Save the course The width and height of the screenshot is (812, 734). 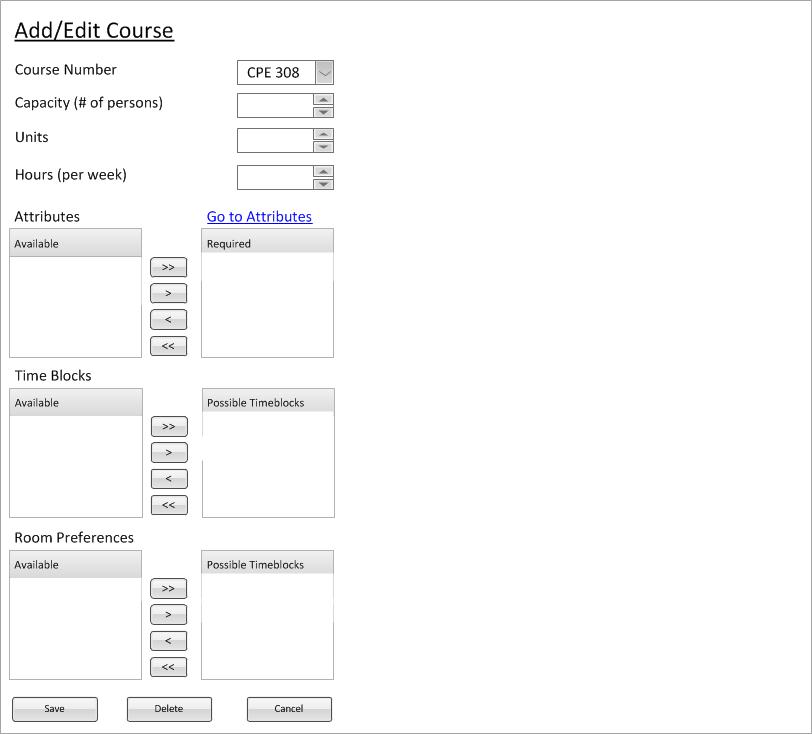(55, 709)
